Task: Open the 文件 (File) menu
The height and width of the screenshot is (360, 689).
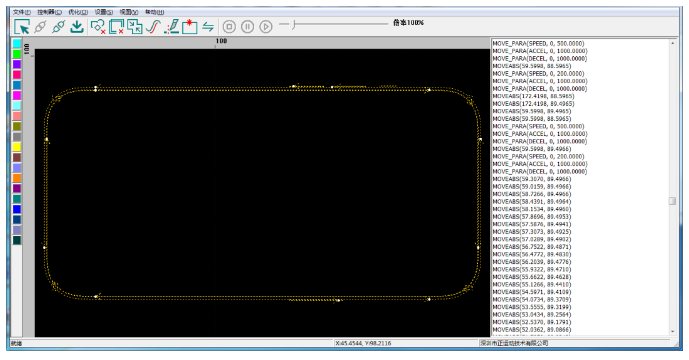Action: click(x=22, y=12)
